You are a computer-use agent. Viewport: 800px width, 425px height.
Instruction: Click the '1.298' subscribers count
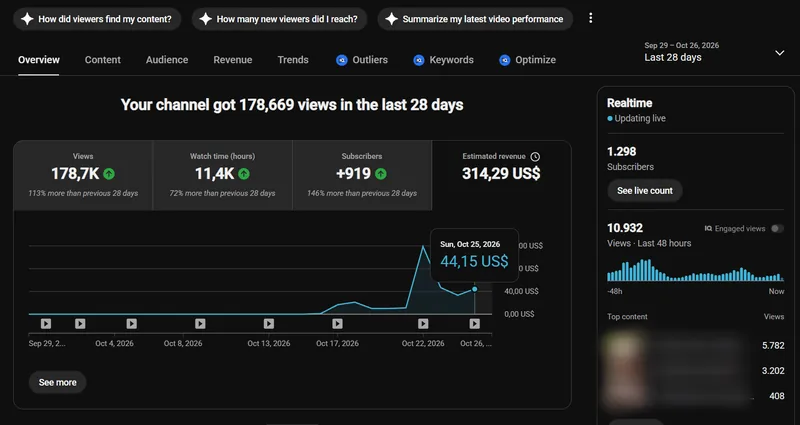tap(621, 152)
